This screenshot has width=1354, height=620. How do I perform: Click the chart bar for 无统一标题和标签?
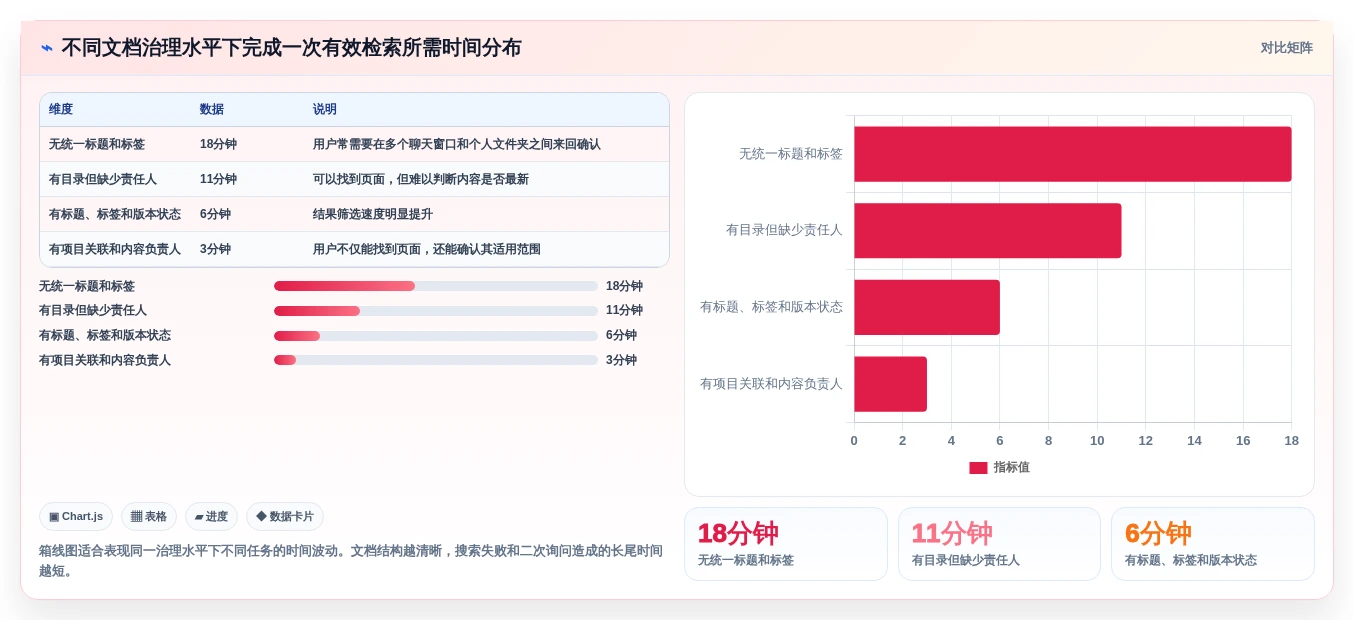tap(1073, 154)
